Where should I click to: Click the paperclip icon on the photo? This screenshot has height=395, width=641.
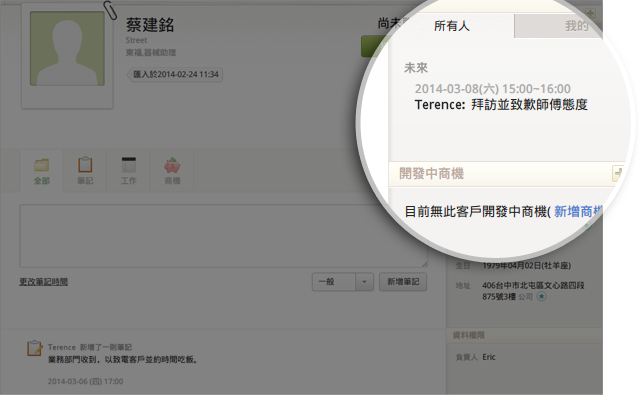(x=110, y=10)
